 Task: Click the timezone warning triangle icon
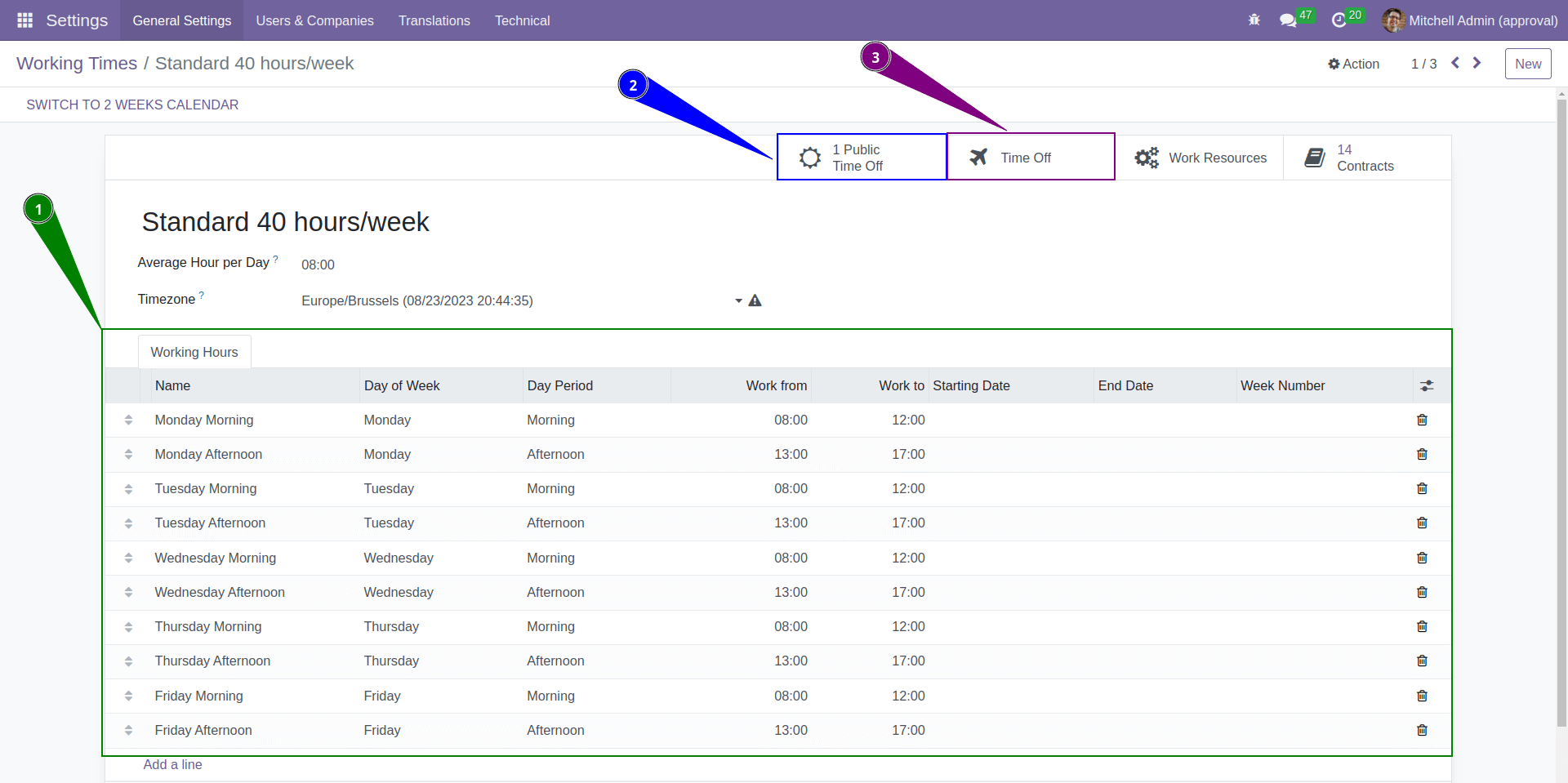point(755,300)
